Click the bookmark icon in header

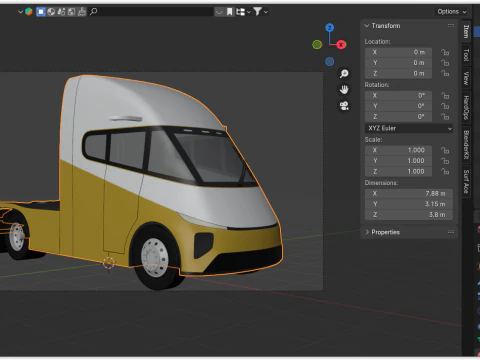[x=229, y=12]
